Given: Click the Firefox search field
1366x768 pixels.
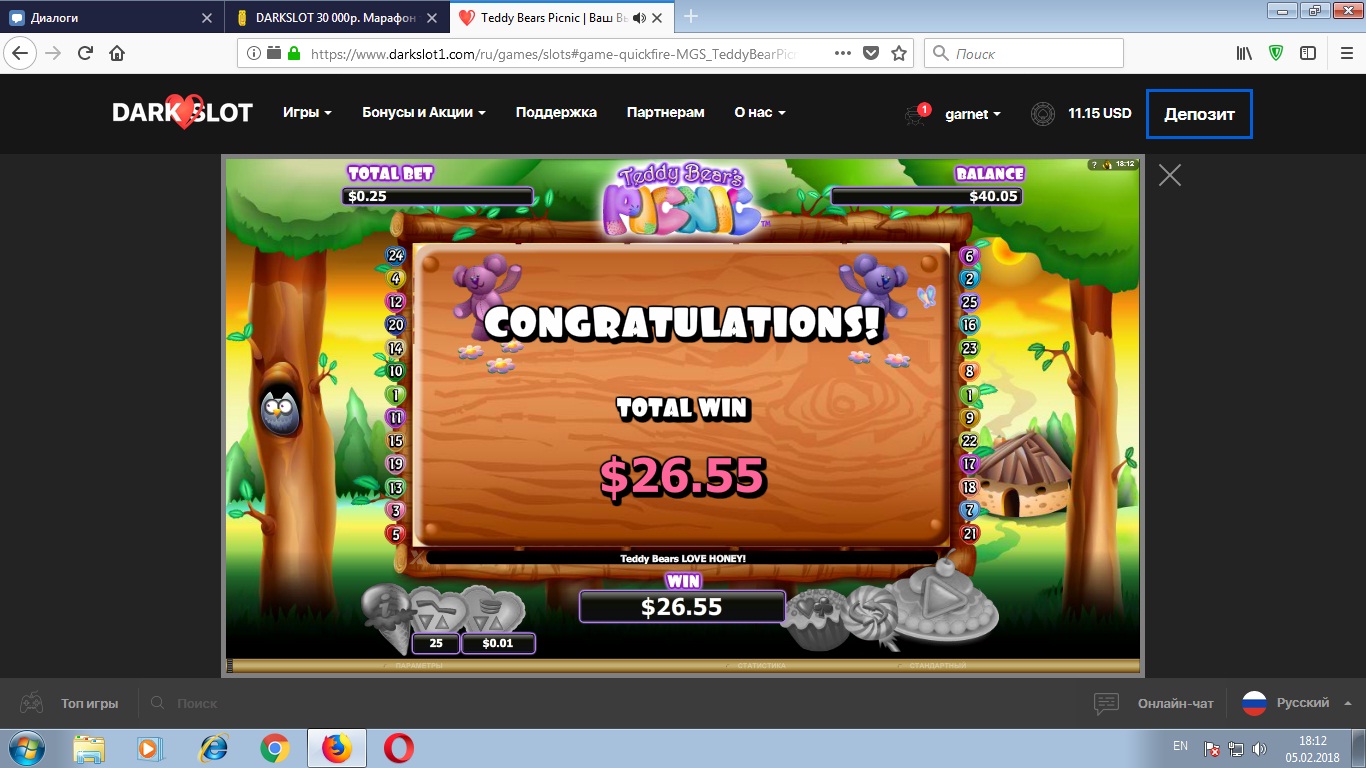Looking at the screenshot, I should point(1024,53).
